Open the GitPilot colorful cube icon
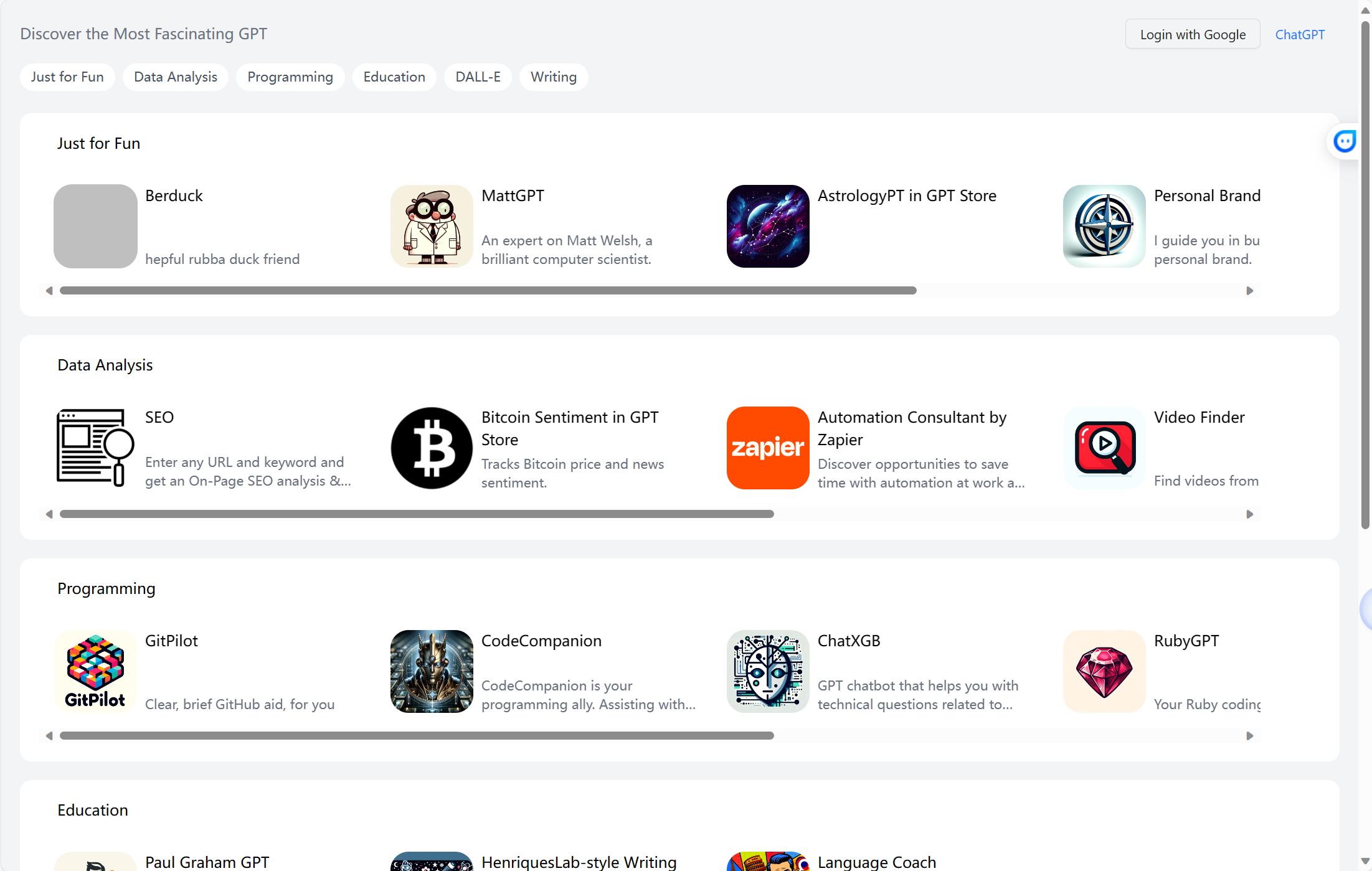The height and width of the screenshot is (871, 1372). tap(95, 671)
